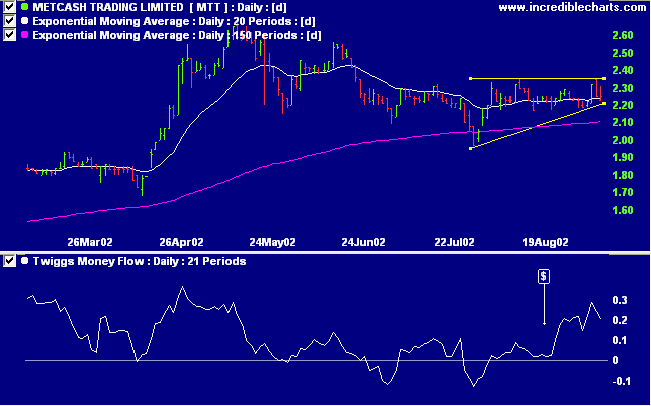Click the 1.60 price axis label
Viewport: 651px width, 406px height.
coord(623,210)
